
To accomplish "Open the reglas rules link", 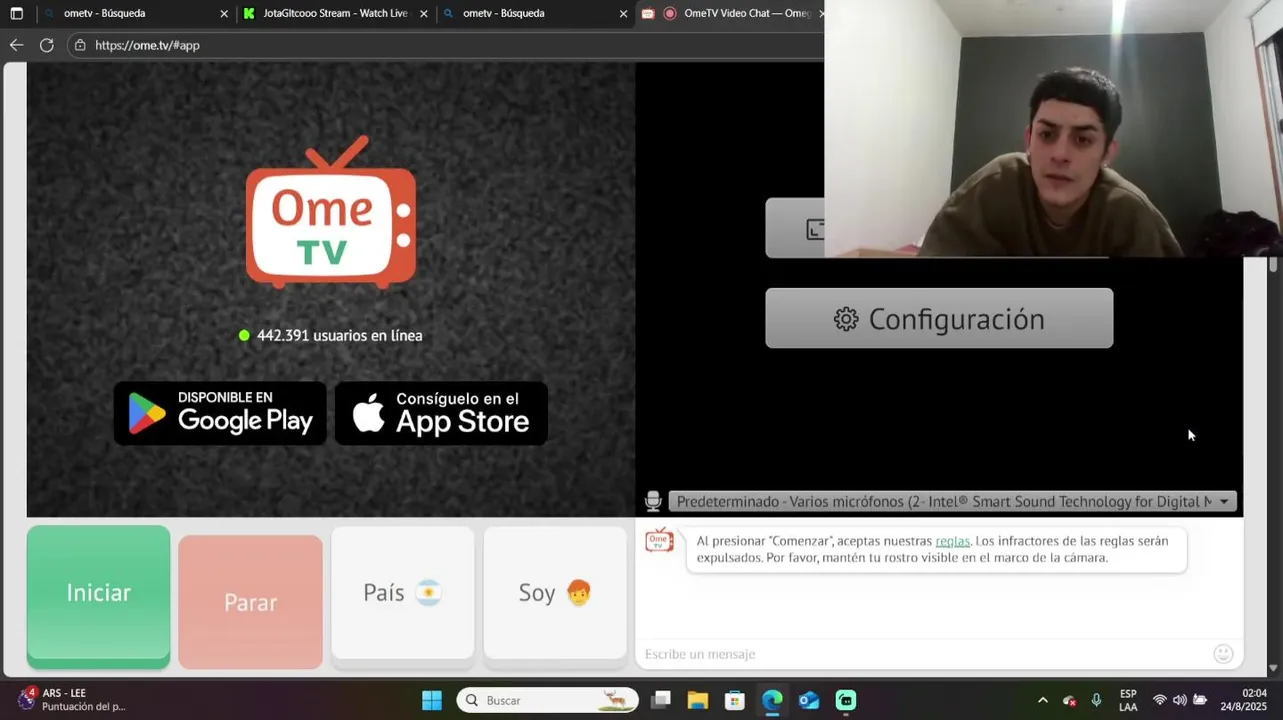I will tap(952, 541).
